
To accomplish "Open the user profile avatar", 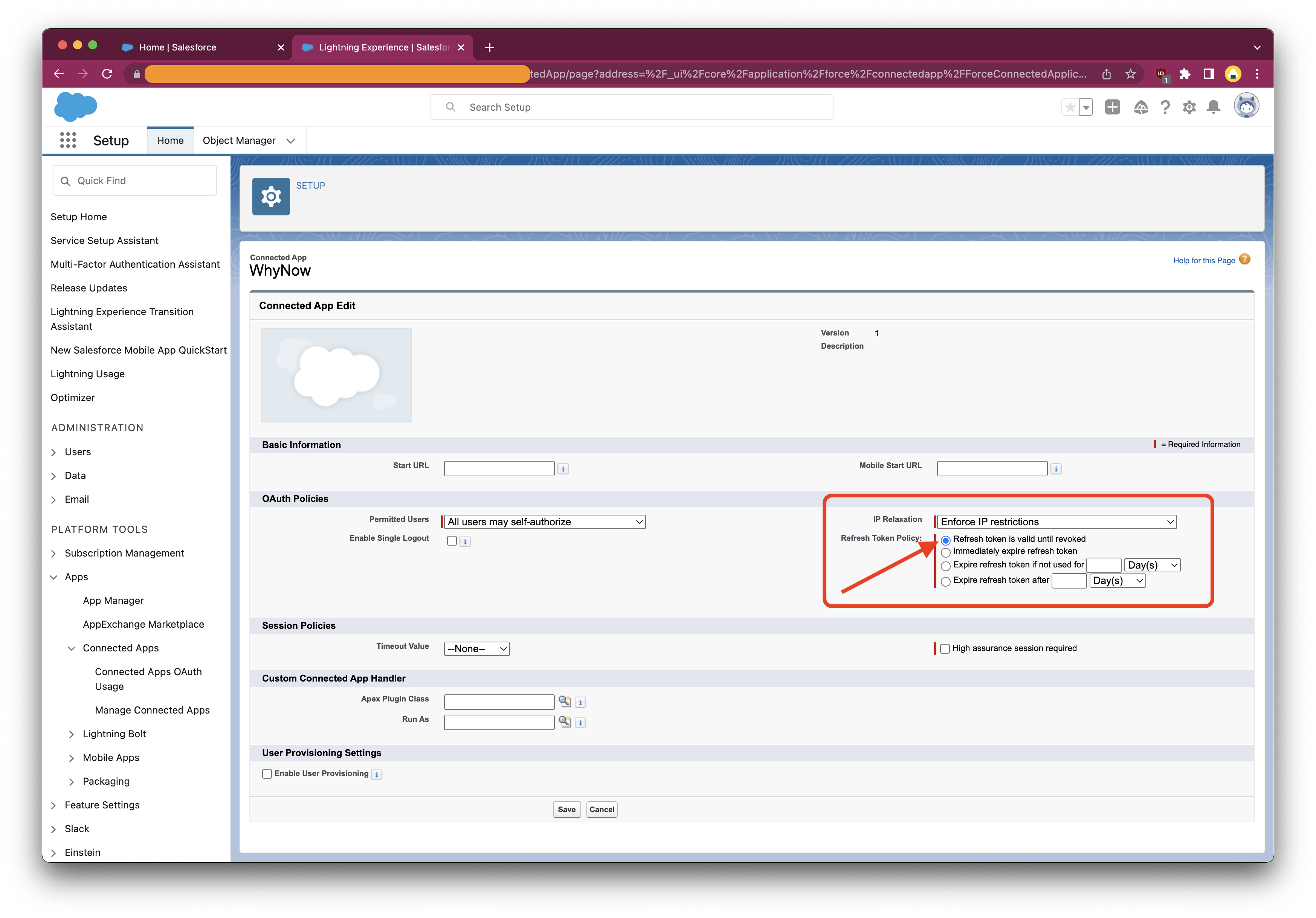I will 1246,106.
